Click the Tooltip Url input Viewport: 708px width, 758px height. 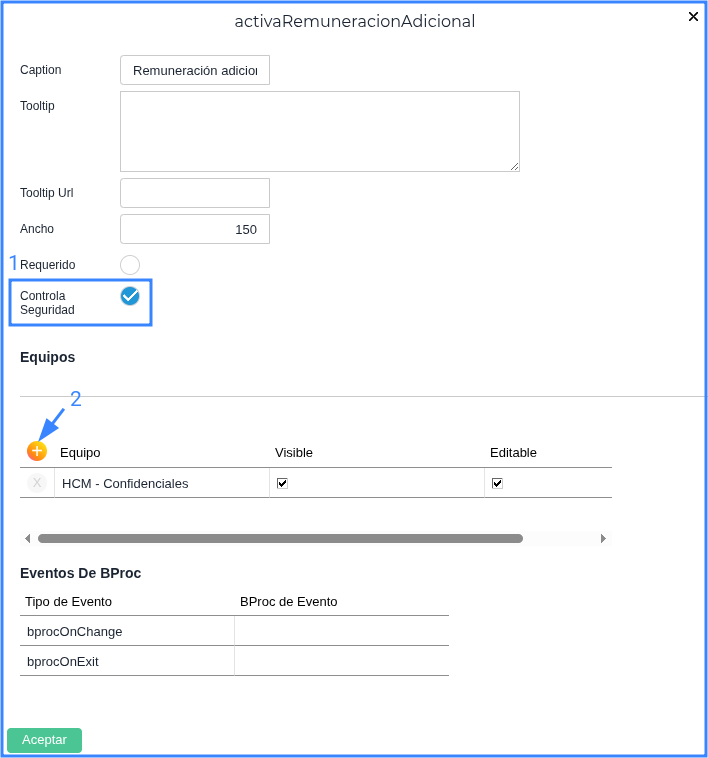(x=195, y=193)
